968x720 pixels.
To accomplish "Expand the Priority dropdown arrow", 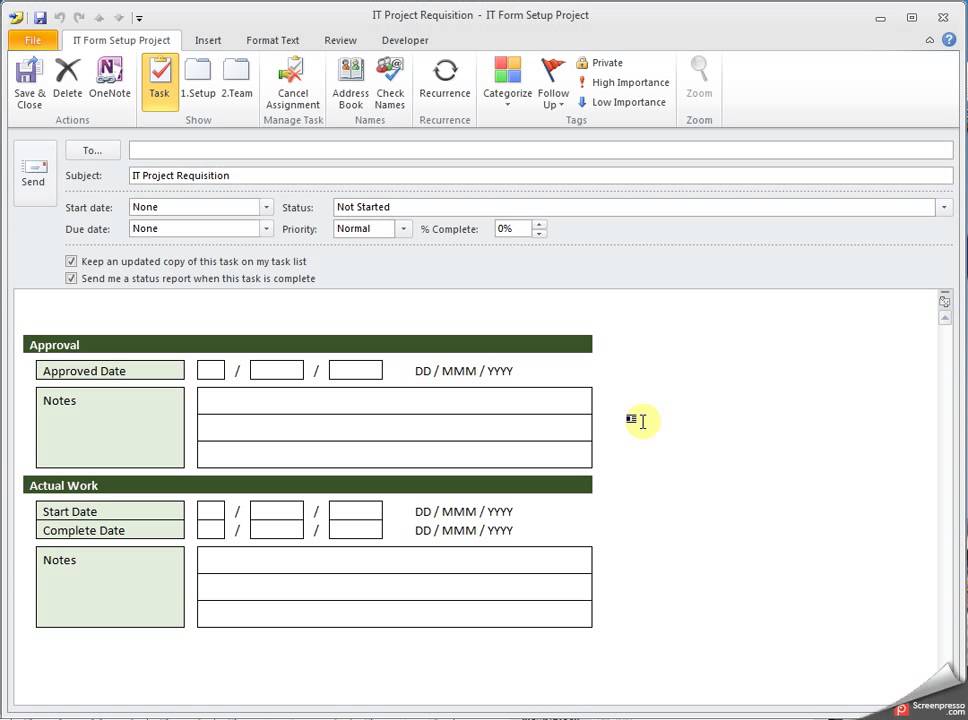I will coord(403,228).
